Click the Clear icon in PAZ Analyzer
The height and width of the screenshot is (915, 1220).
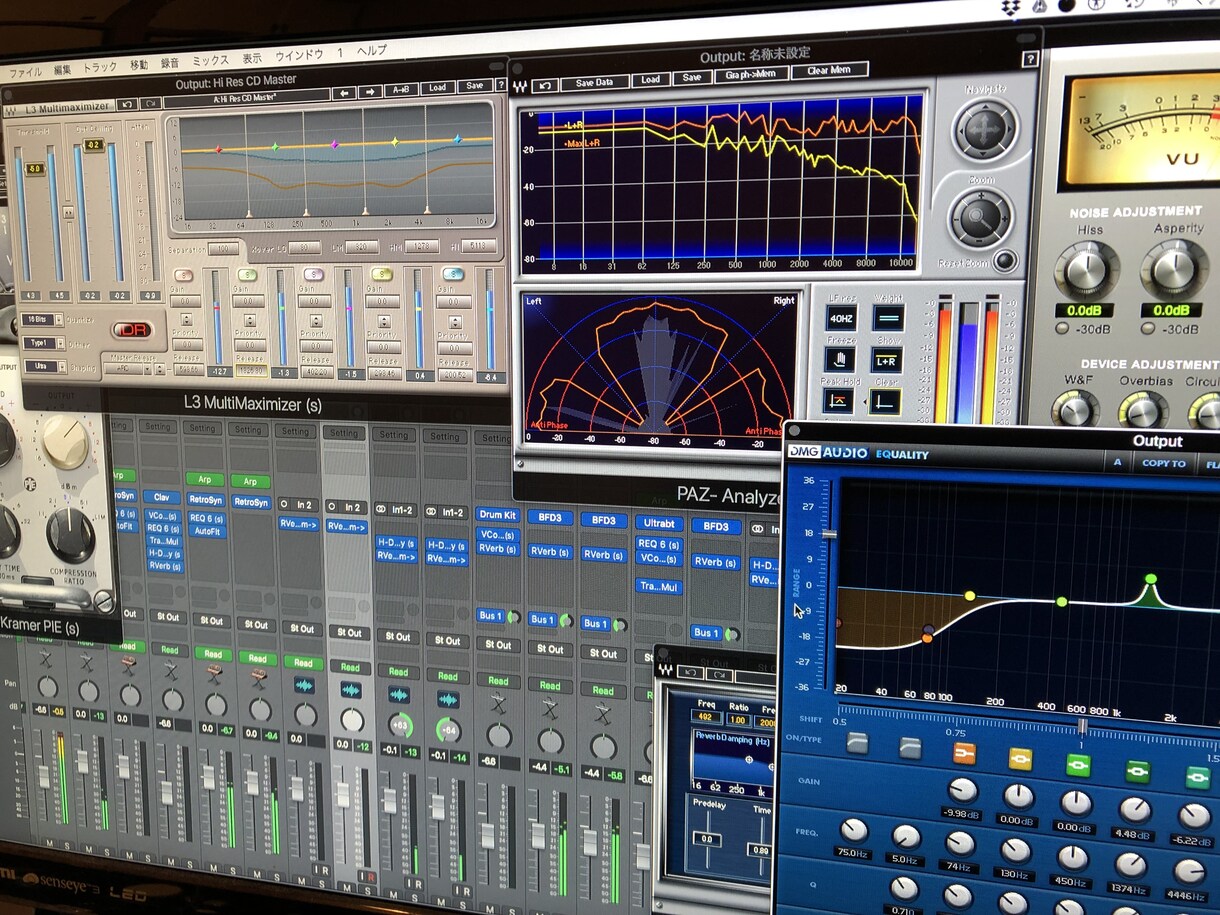[x=885, y=402]
